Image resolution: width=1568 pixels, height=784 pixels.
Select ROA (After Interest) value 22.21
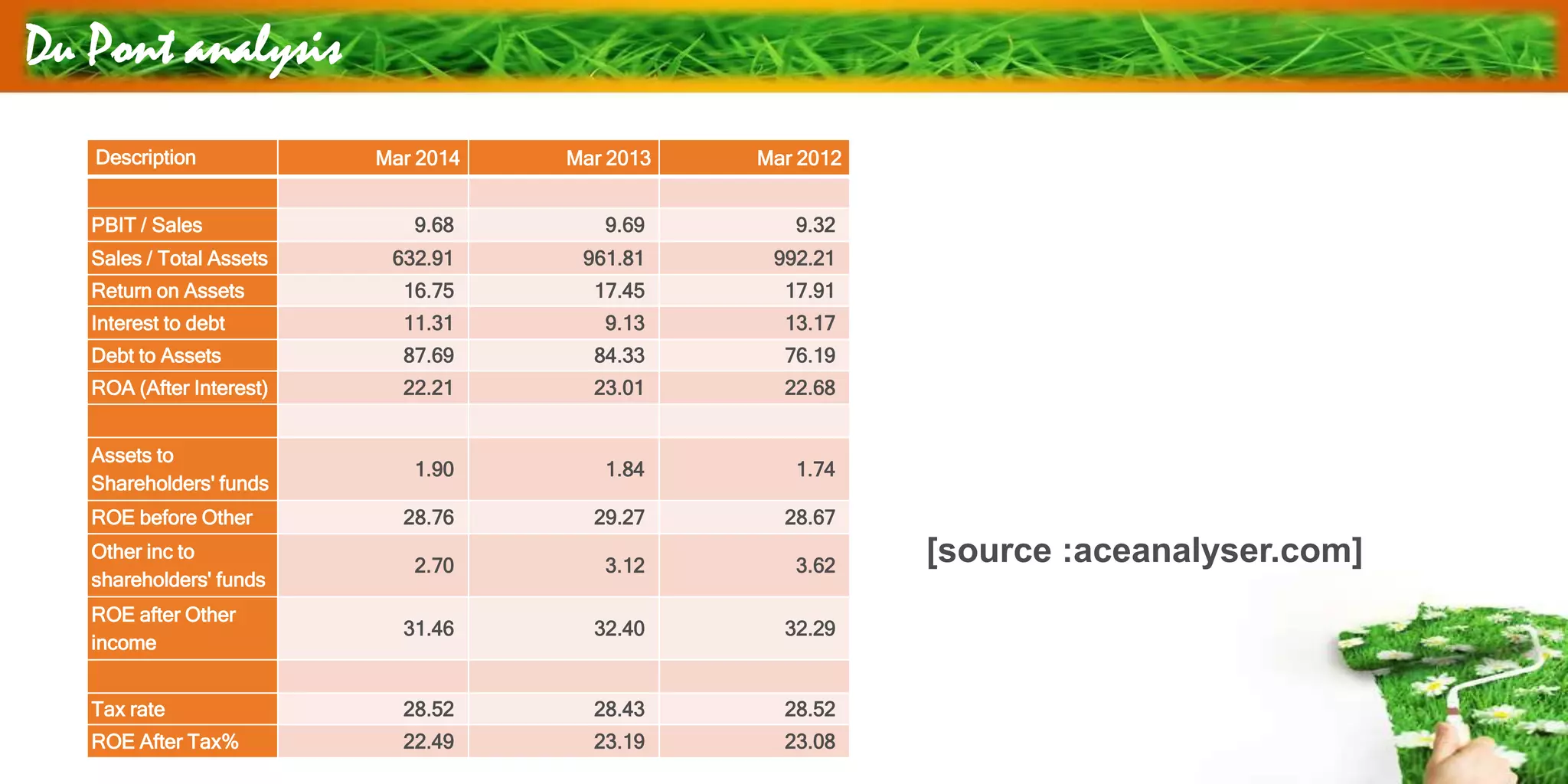429,388
